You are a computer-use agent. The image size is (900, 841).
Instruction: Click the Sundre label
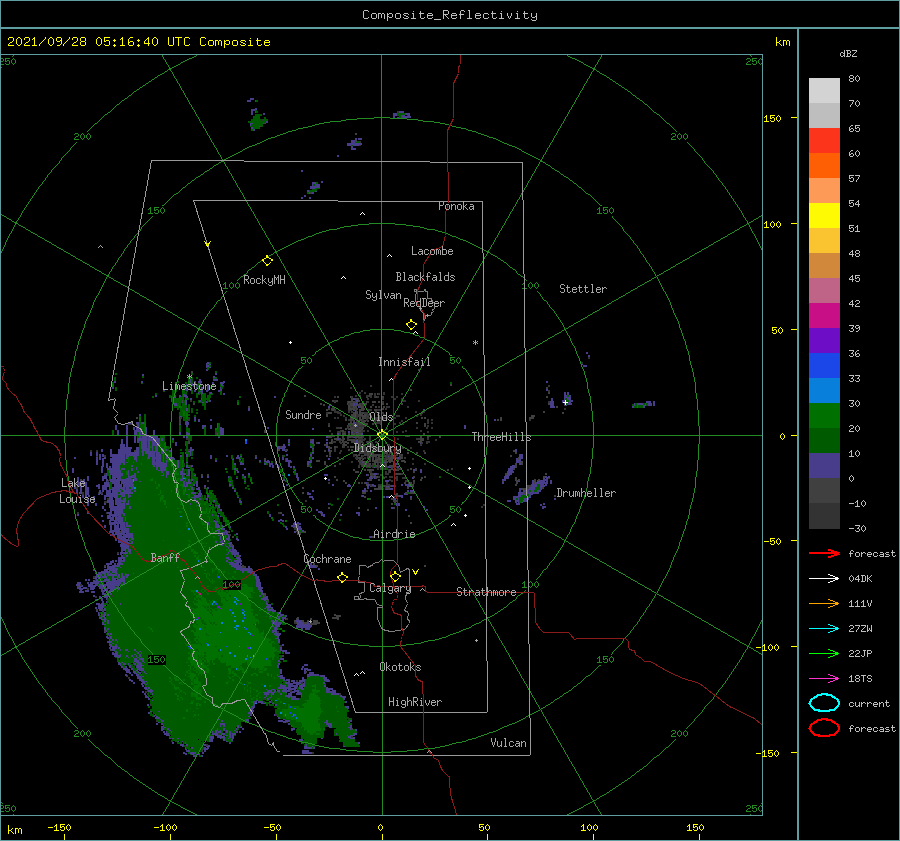tap(303, 414)
